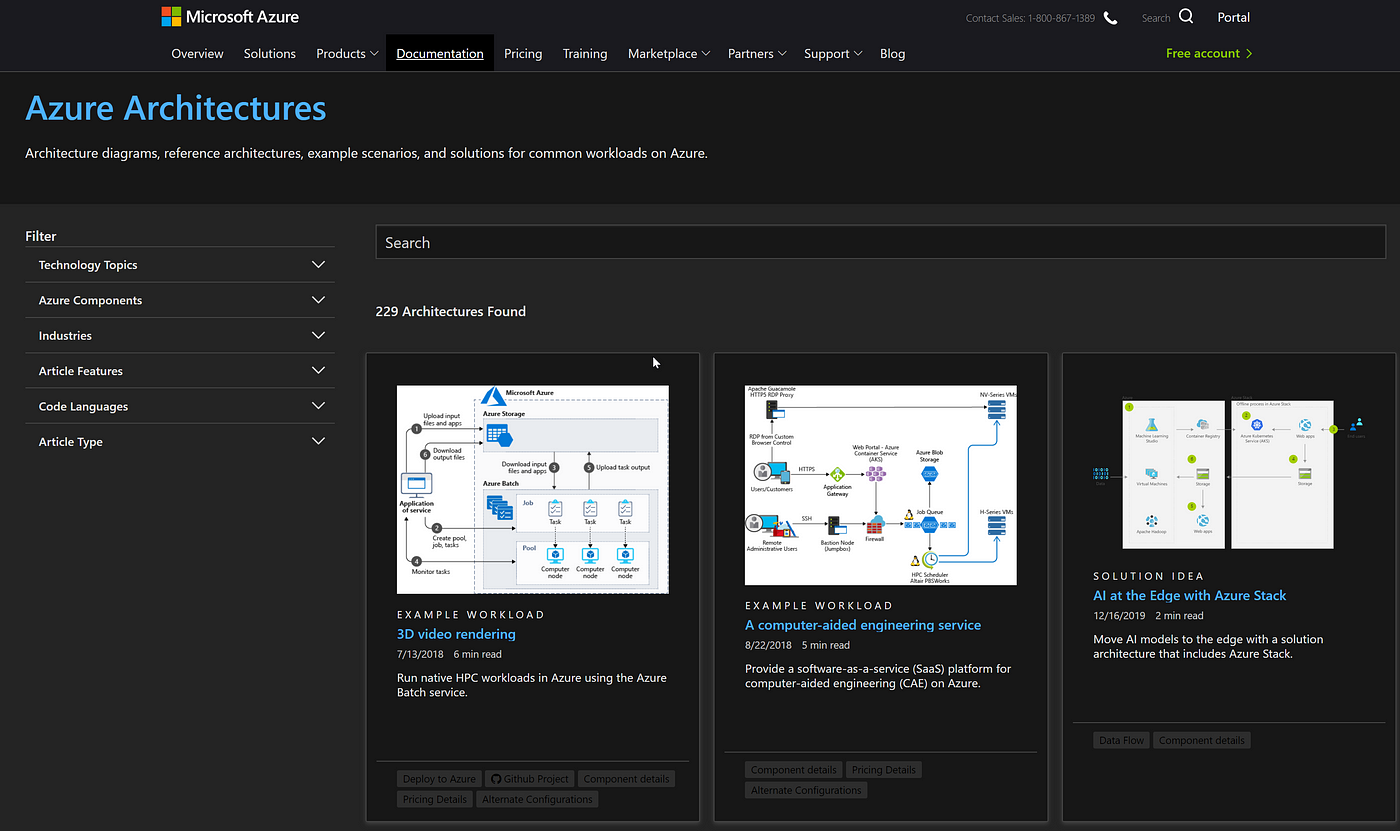Image resolution: width=1400 pixels, height=831 pixels.
Task: Click the SOLUTION IDEA label
Action: click(x=1148, y=576)
